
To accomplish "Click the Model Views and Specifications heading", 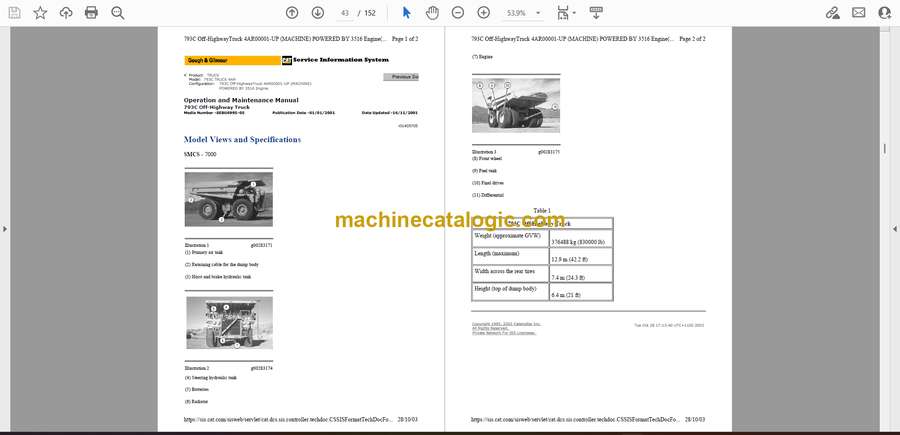I will pyautogui.click(x=242, y=139).
